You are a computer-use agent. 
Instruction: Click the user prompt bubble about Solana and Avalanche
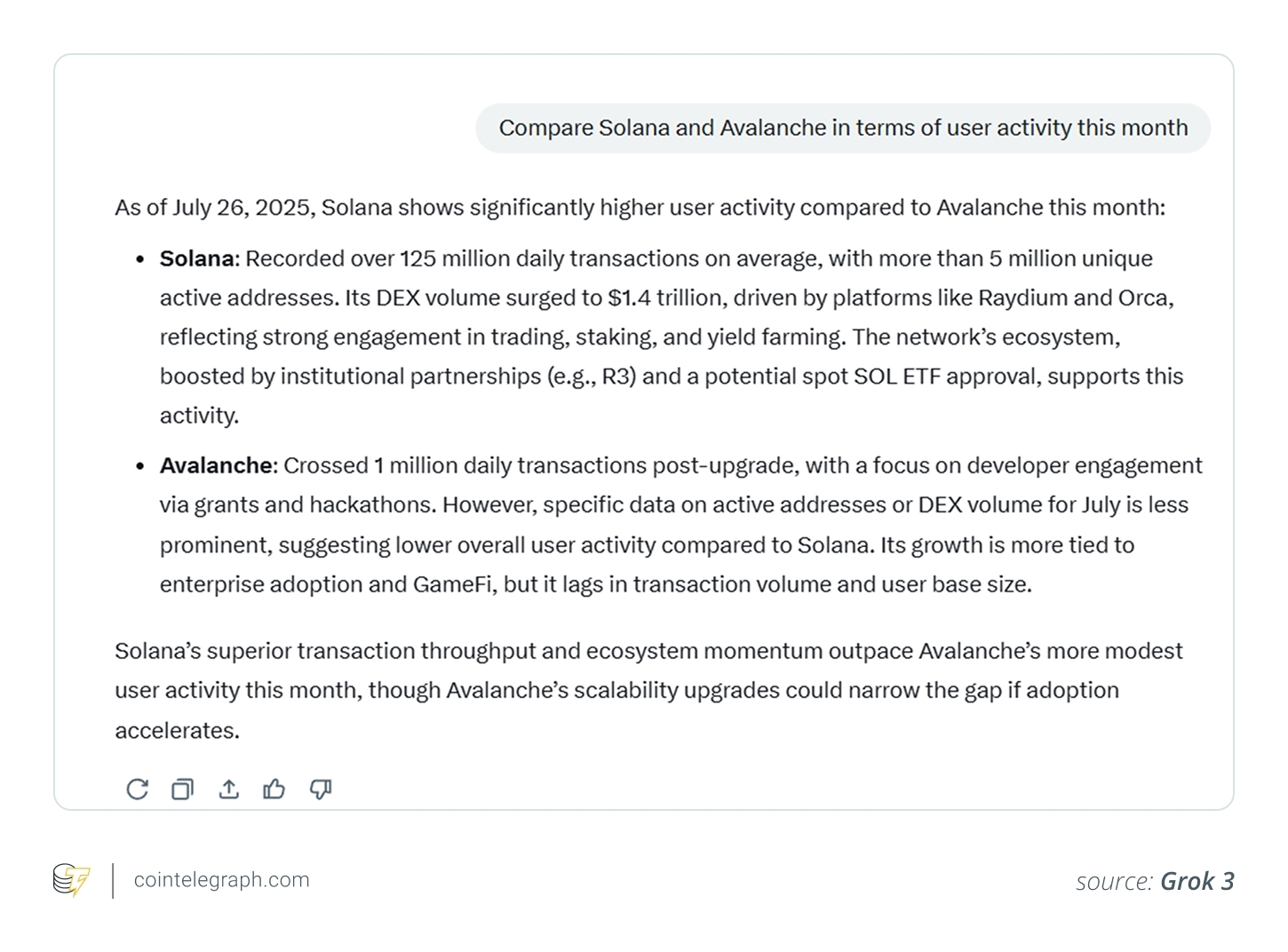842,128
